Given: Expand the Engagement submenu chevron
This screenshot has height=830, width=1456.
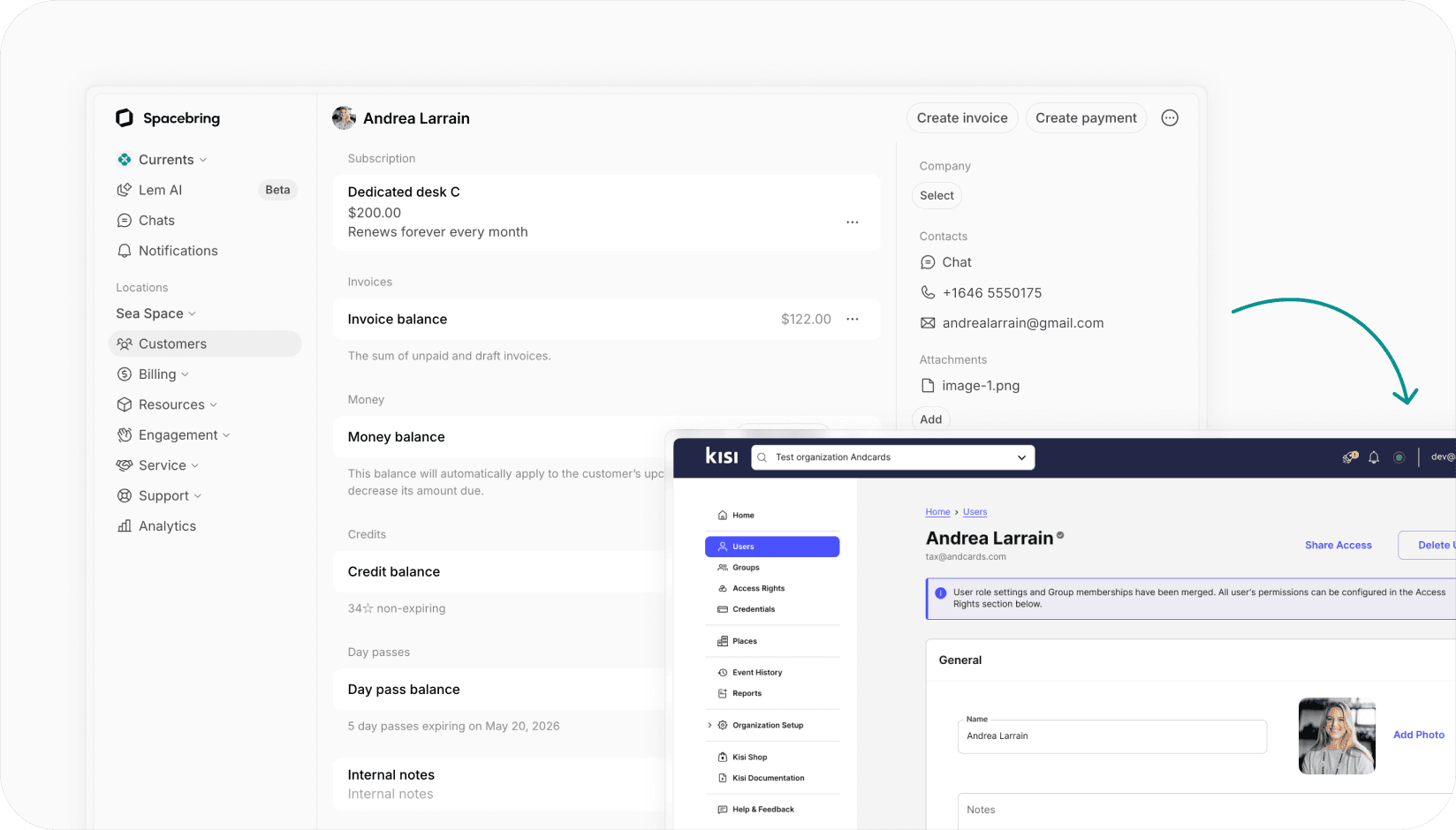Looking at the screenshot, I should [x=226, y=435].
